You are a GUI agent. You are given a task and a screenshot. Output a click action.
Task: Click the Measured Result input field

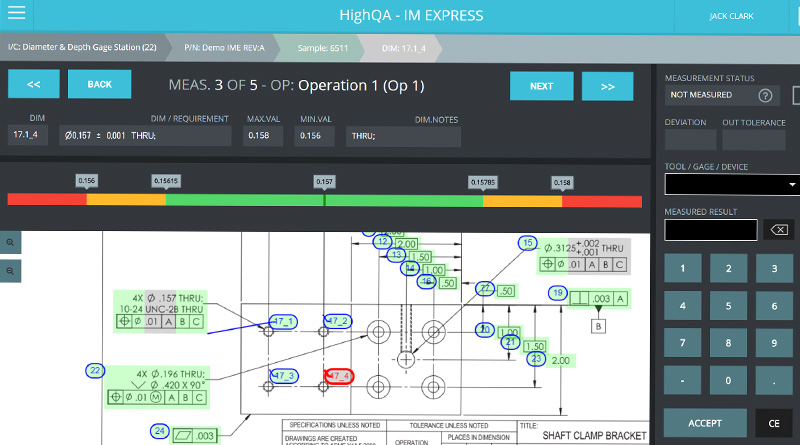711,230
